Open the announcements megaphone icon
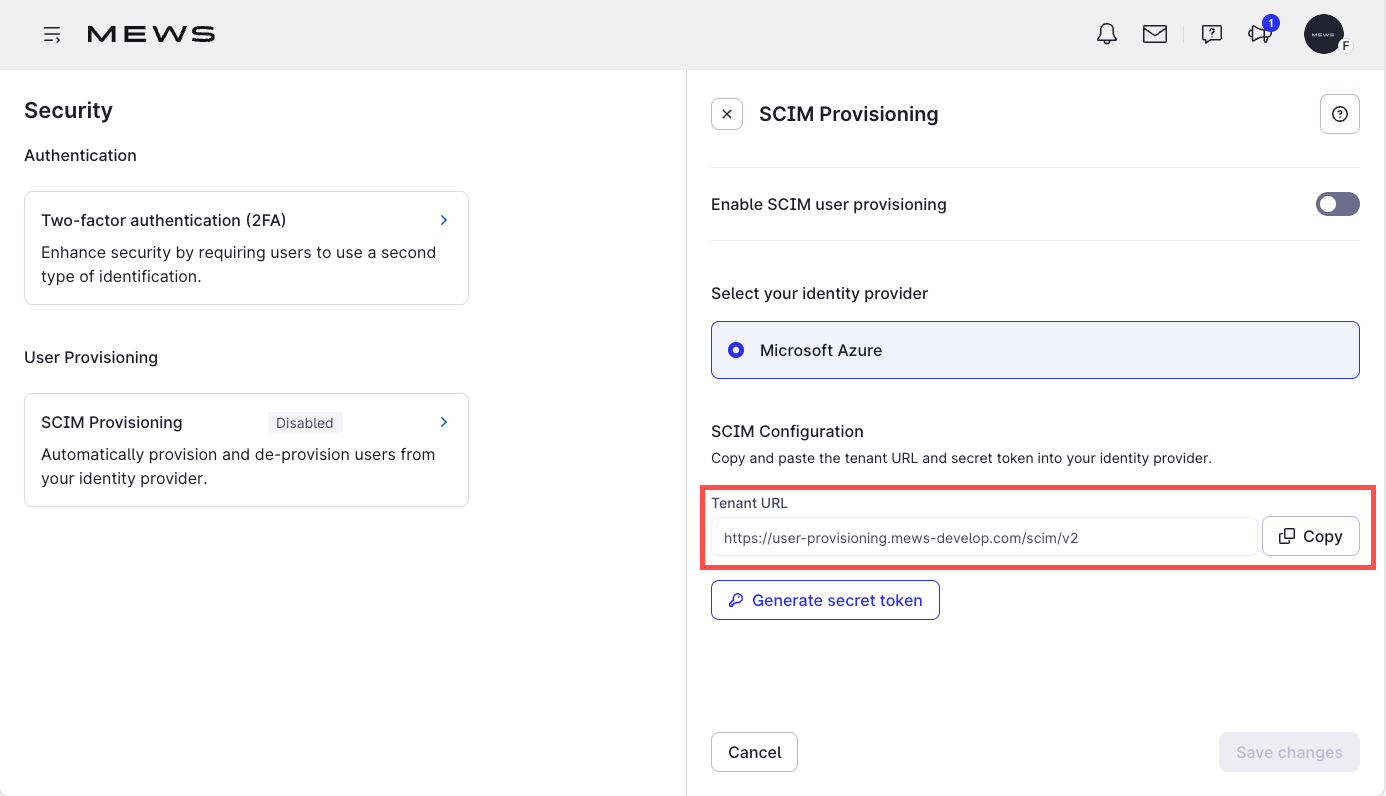Image resolution: width=1386 pixels, height=796 pixels. click(x=1259, y=34)
